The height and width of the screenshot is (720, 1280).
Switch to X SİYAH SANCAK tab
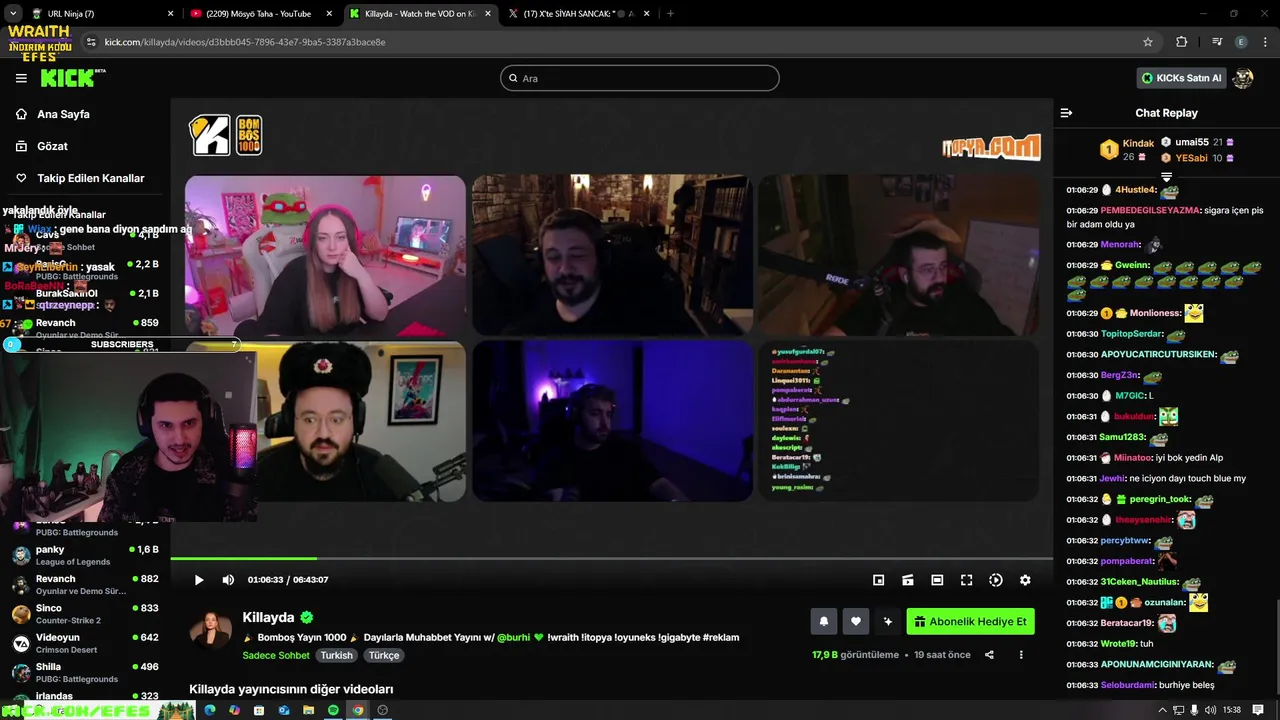click(579, 14)
